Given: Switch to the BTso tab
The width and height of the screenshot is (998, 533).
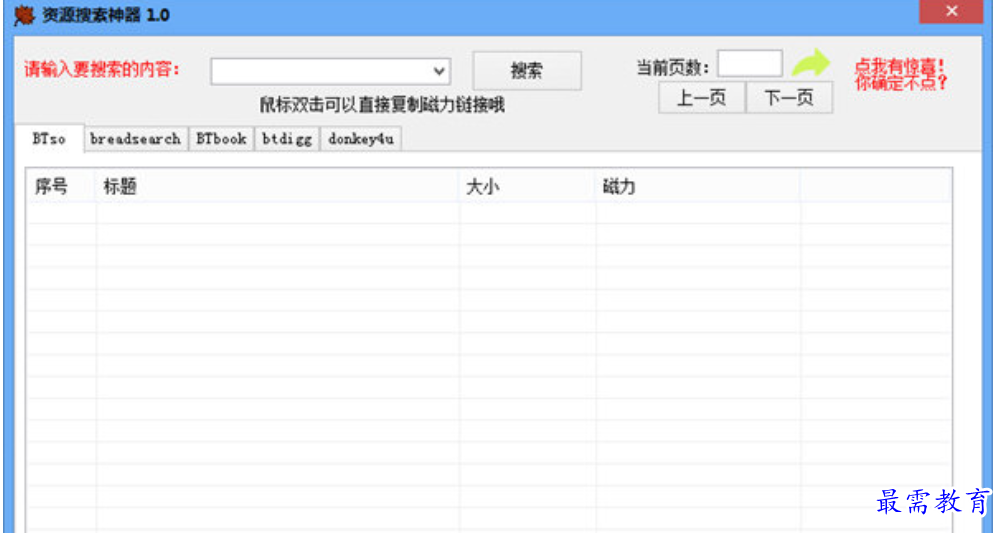Looking at the screenshot, I should 49,139.
